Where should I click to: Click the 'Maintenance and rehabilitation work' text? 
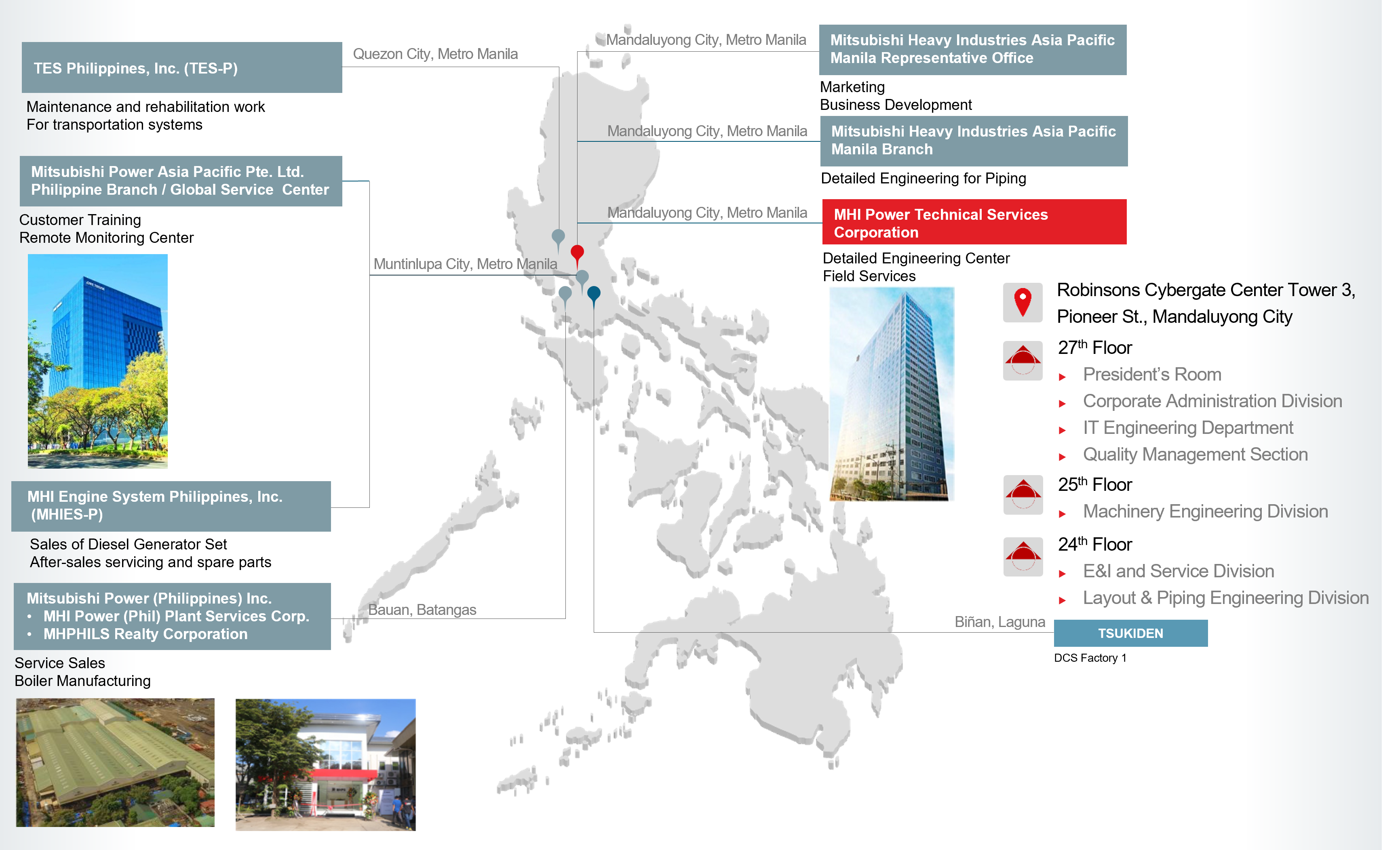pyautogui.click(x=145, y=107)
